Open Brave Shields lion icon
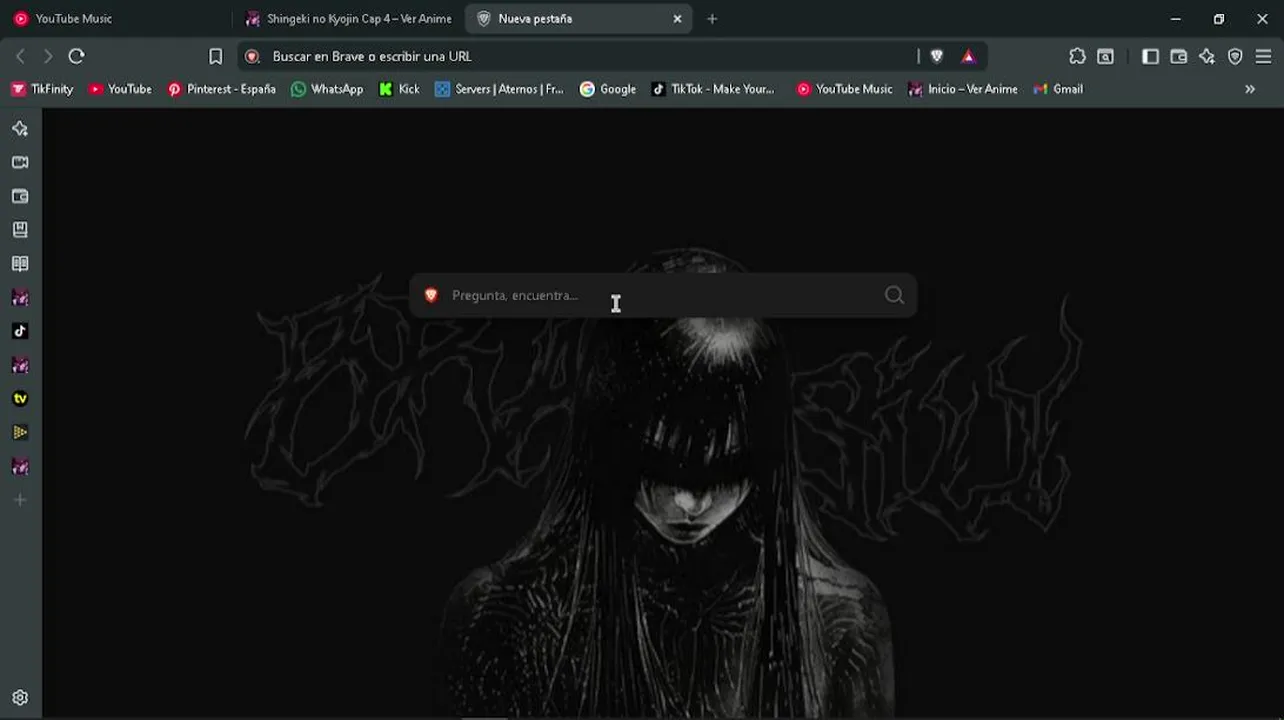This screenshot has width=1284, height=720. point(937,57)
